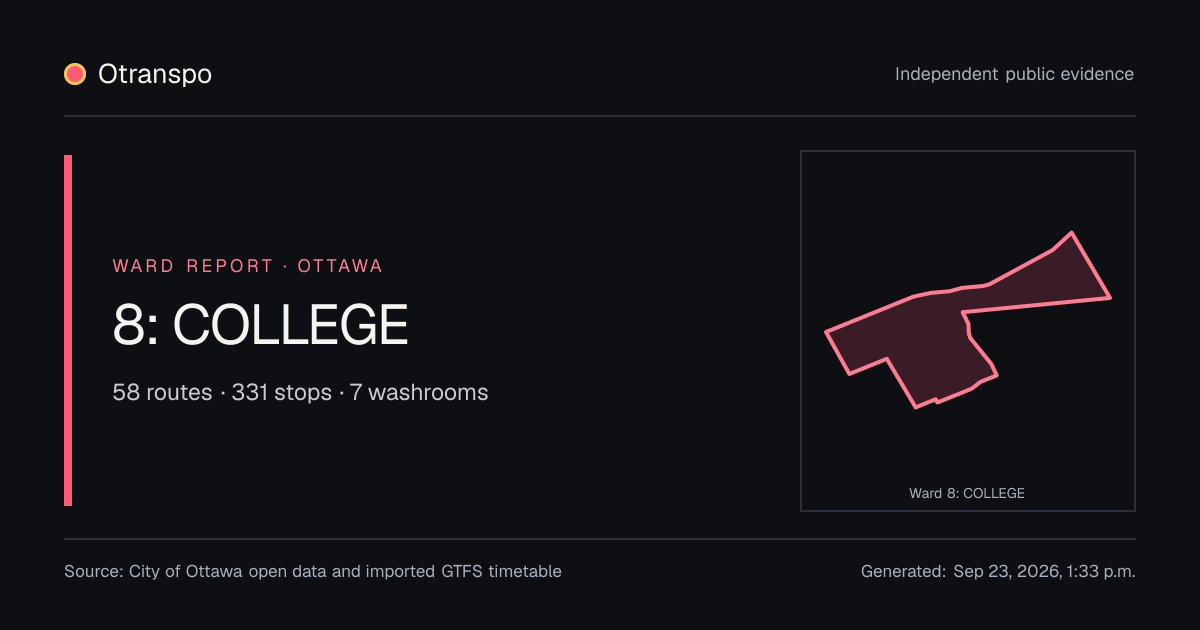
Task: Click the Otranspo brand name
Action: click(155, 74)
